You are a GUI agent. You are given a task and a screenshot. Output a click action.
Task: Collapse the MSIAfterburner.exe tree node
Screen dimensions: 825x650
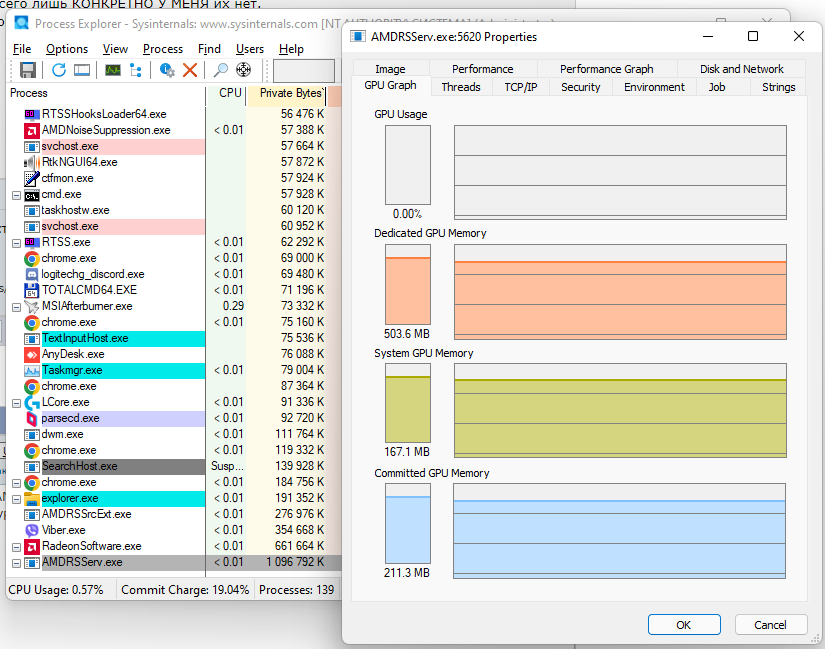click(16, 307)
